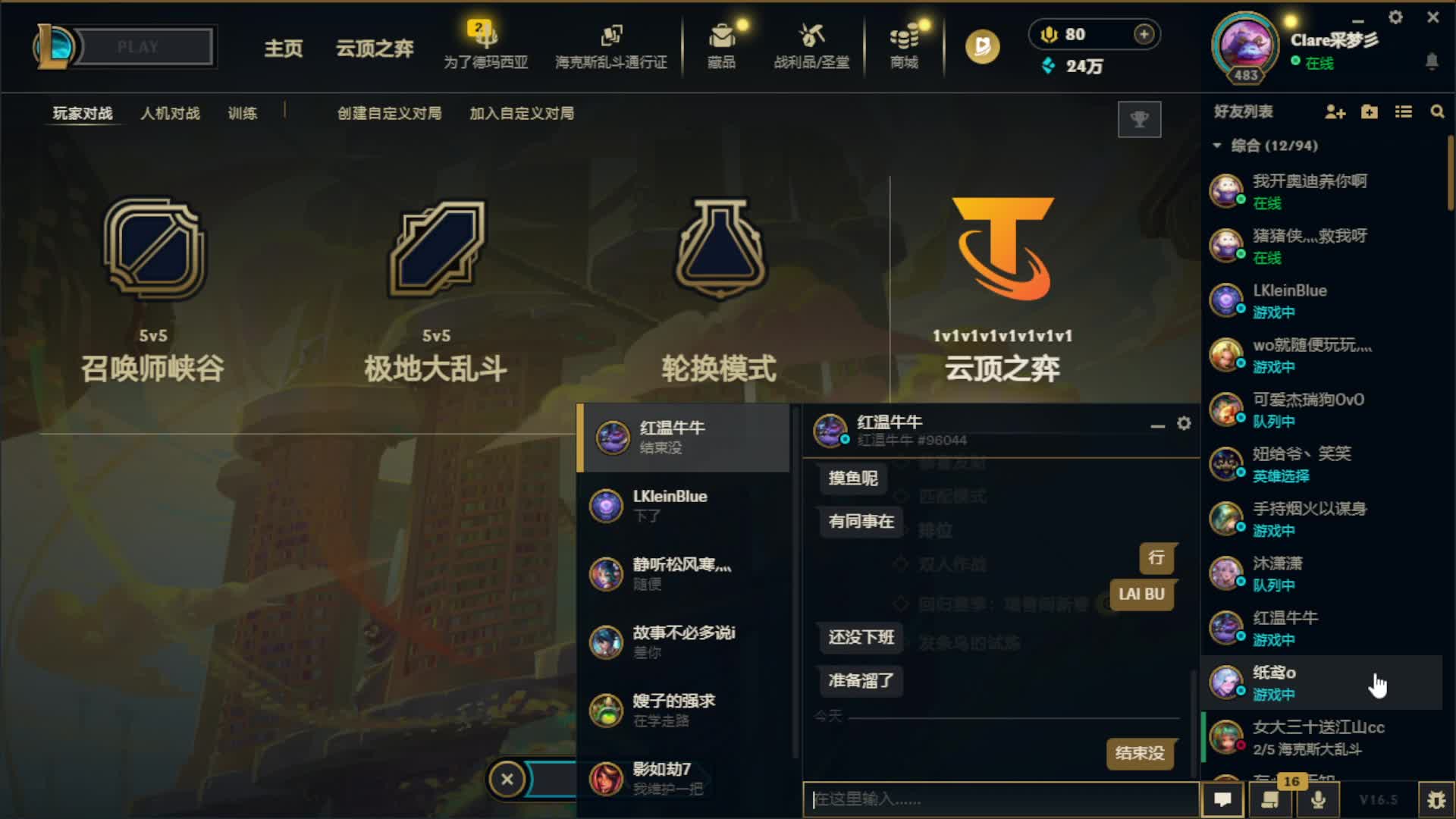
Task: Open the add friend icon
Action: pyautogui.click(x=1335, y=112)
